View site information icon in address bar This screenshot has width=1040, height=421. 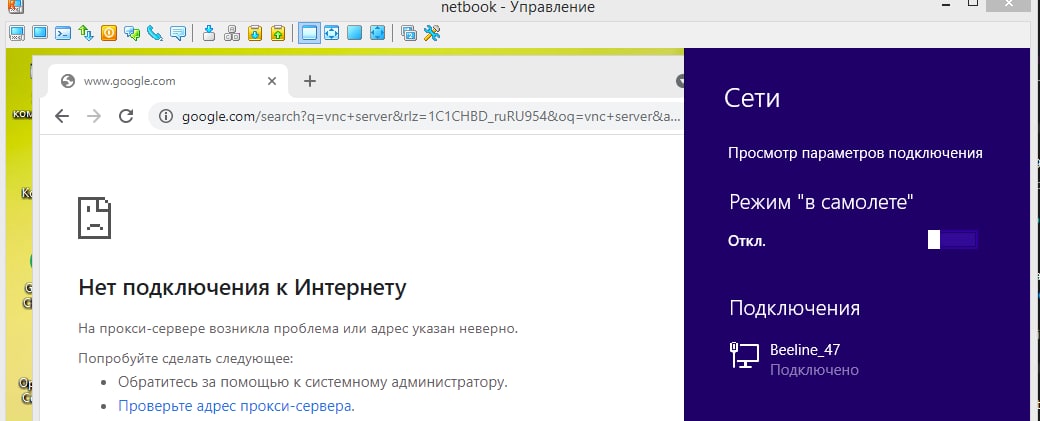(x=166, y=117)
